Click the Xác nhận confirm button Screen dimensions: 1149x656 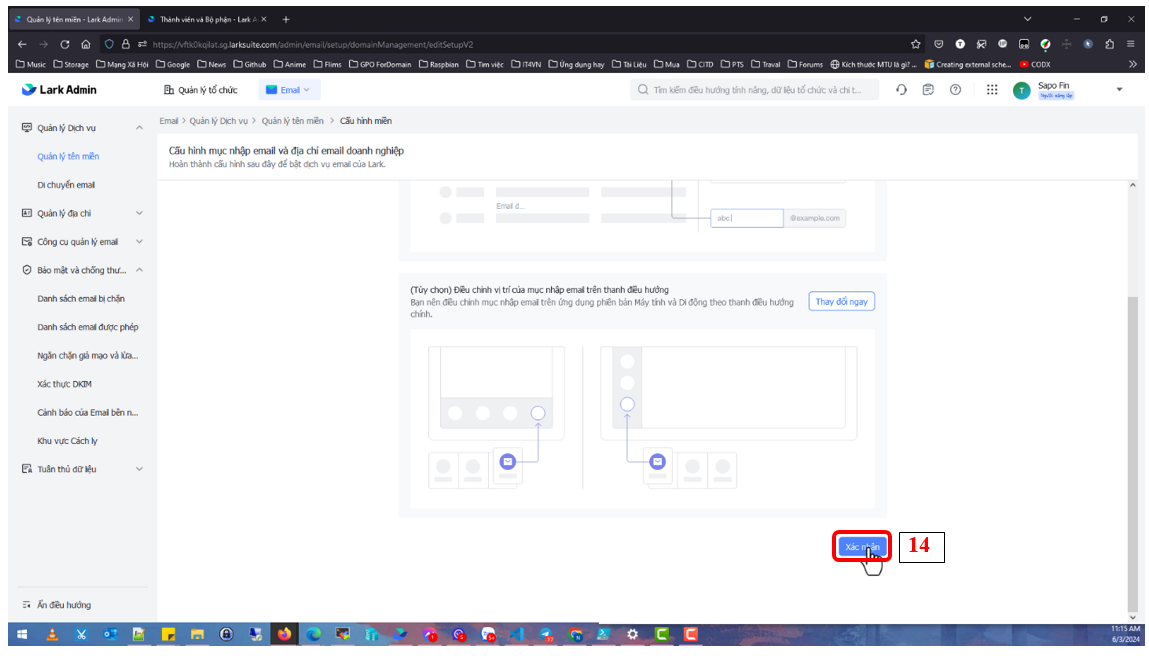point(862,547)
